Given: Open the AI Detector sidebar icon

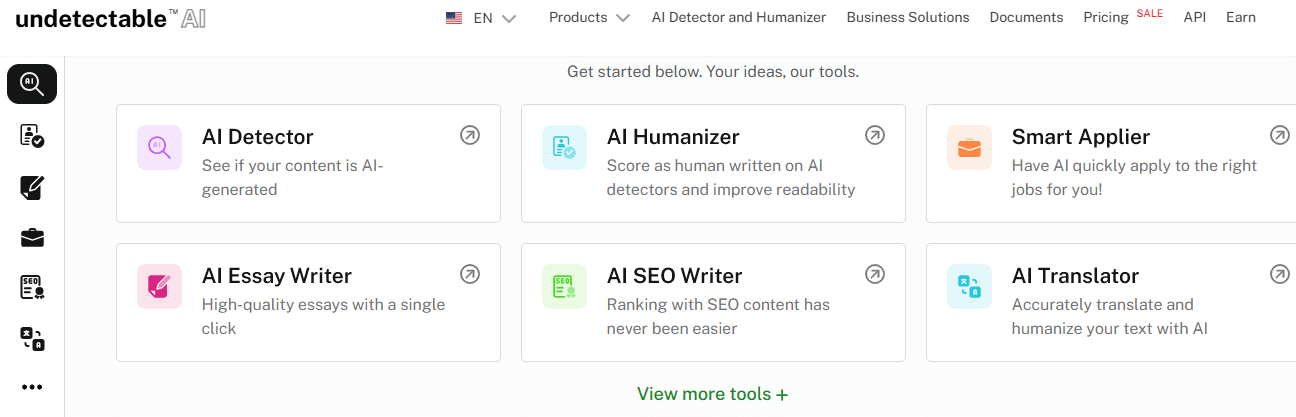Looking at the screenshot, I should 32,84.
